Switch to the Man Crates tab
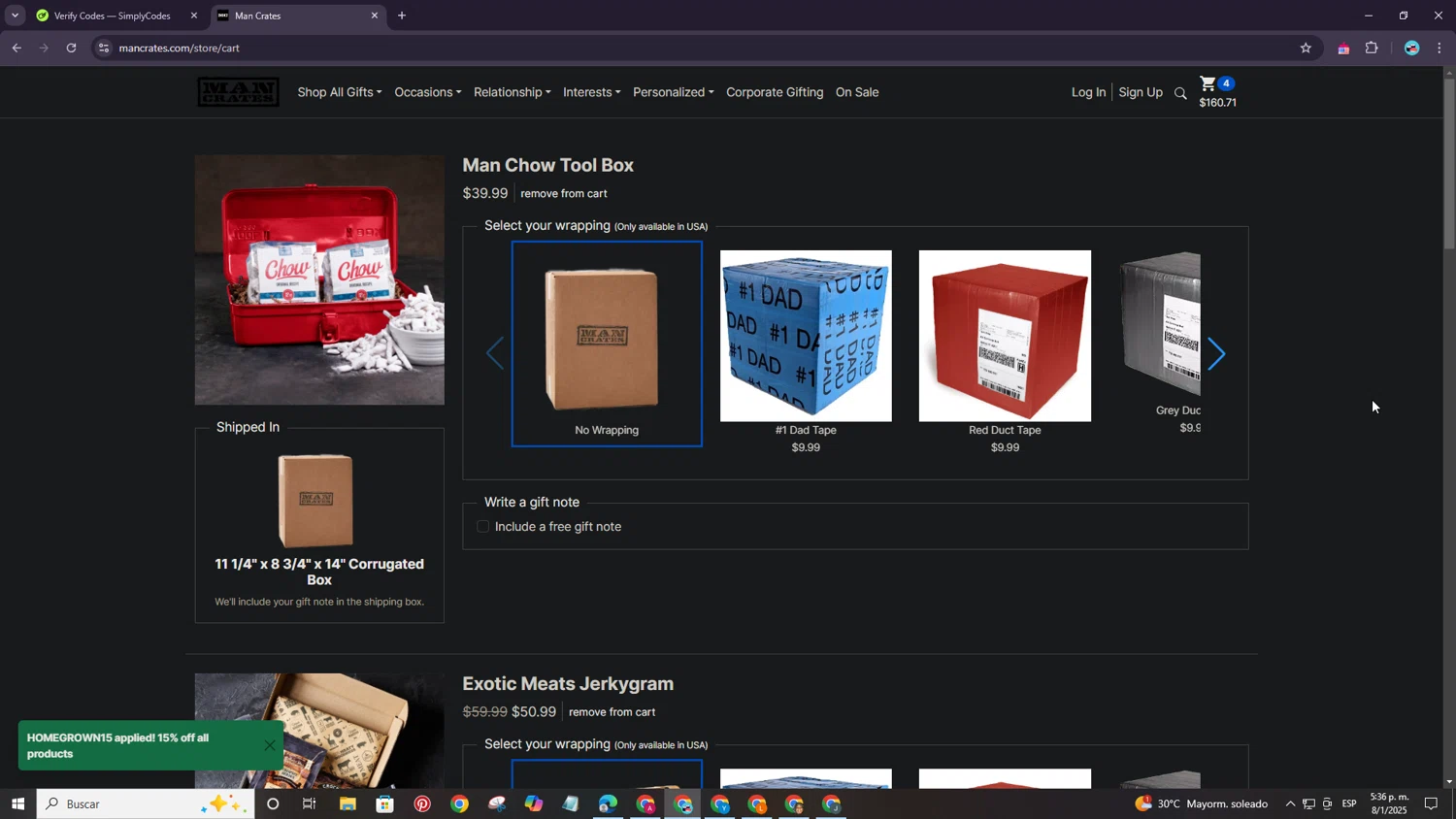This screenshot has height=819, width=1456. tap(297, 16)
